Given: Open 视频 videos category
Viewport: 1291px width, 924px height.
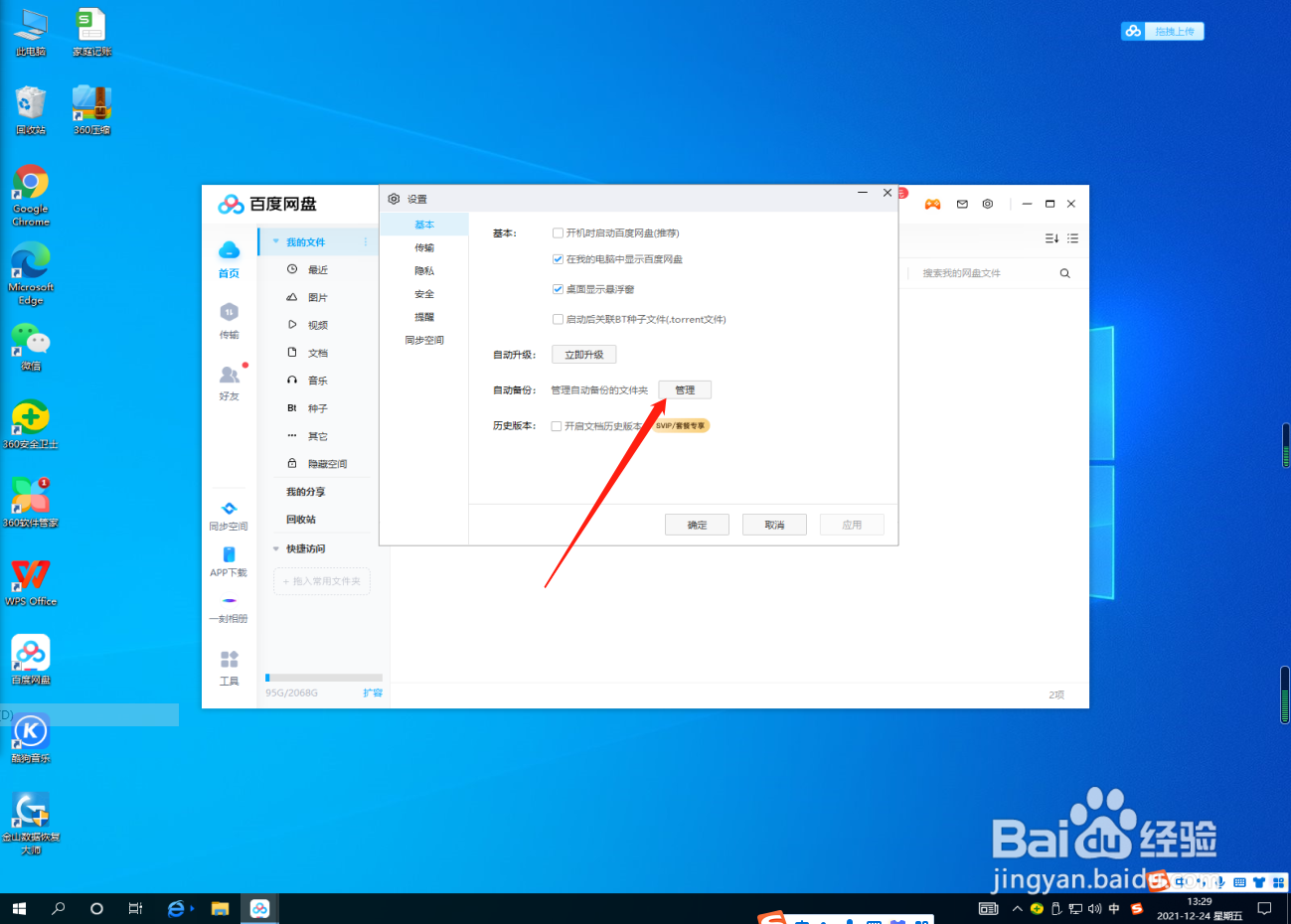Looking at the screenshot, I should (318, 326).
